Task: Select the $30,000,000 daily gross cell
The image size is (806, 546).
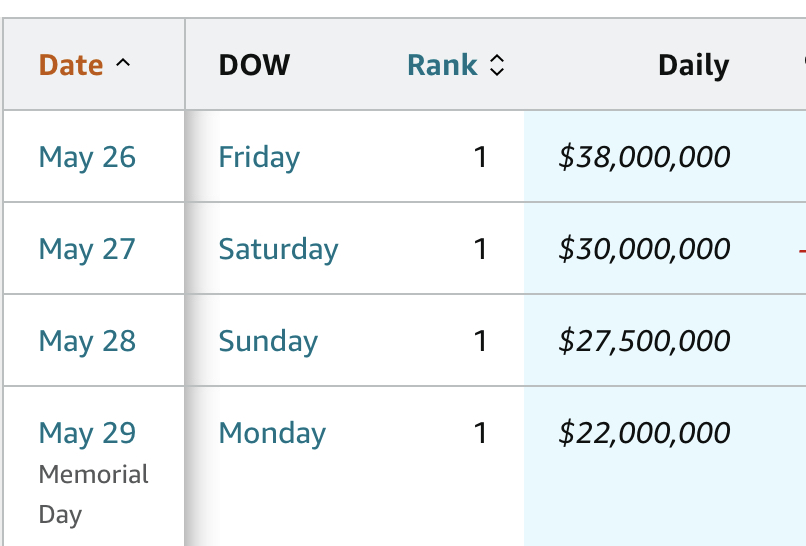Action: 644,249
